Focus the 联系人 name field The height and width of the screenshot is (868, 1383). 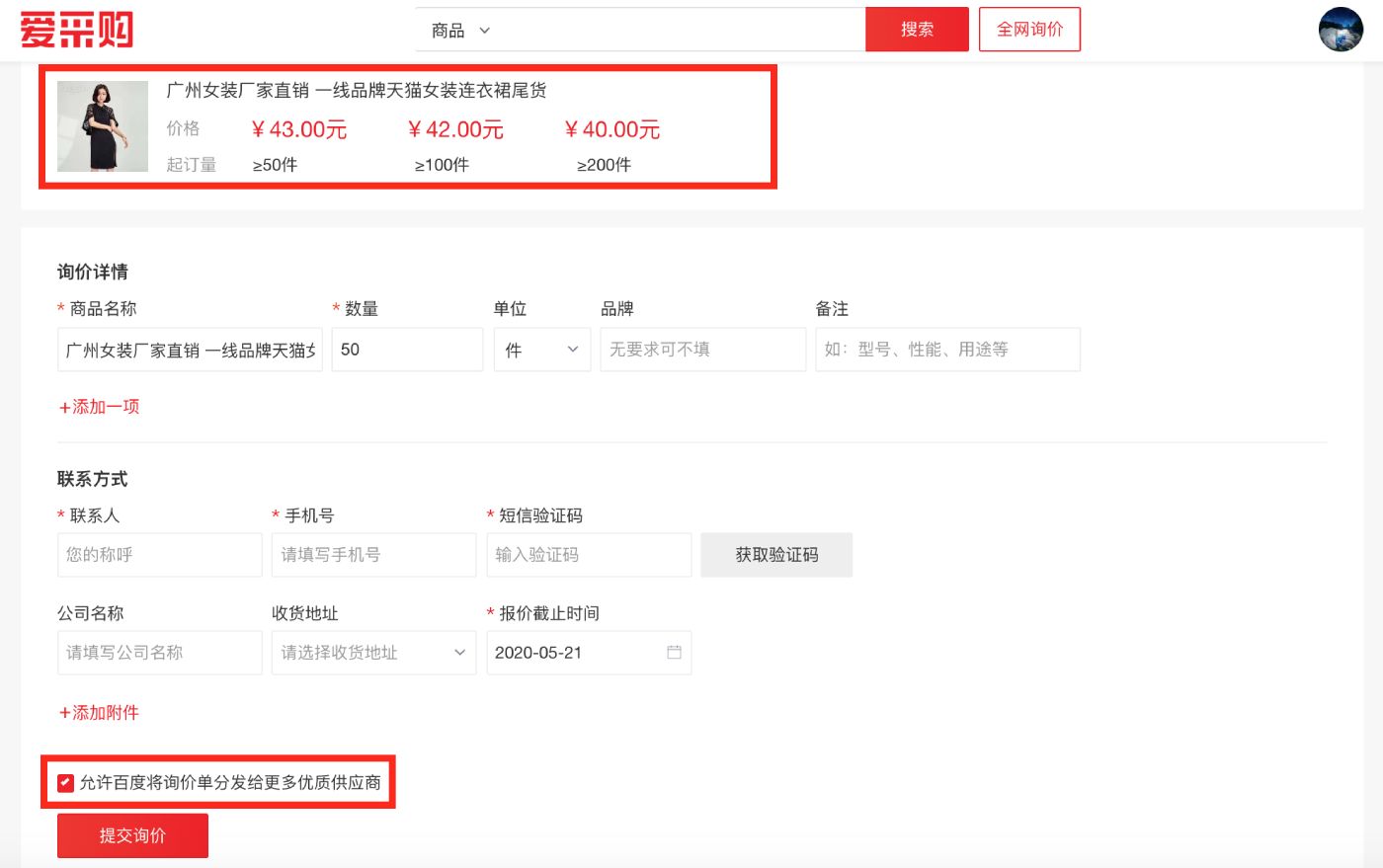[x=159, y=555]
